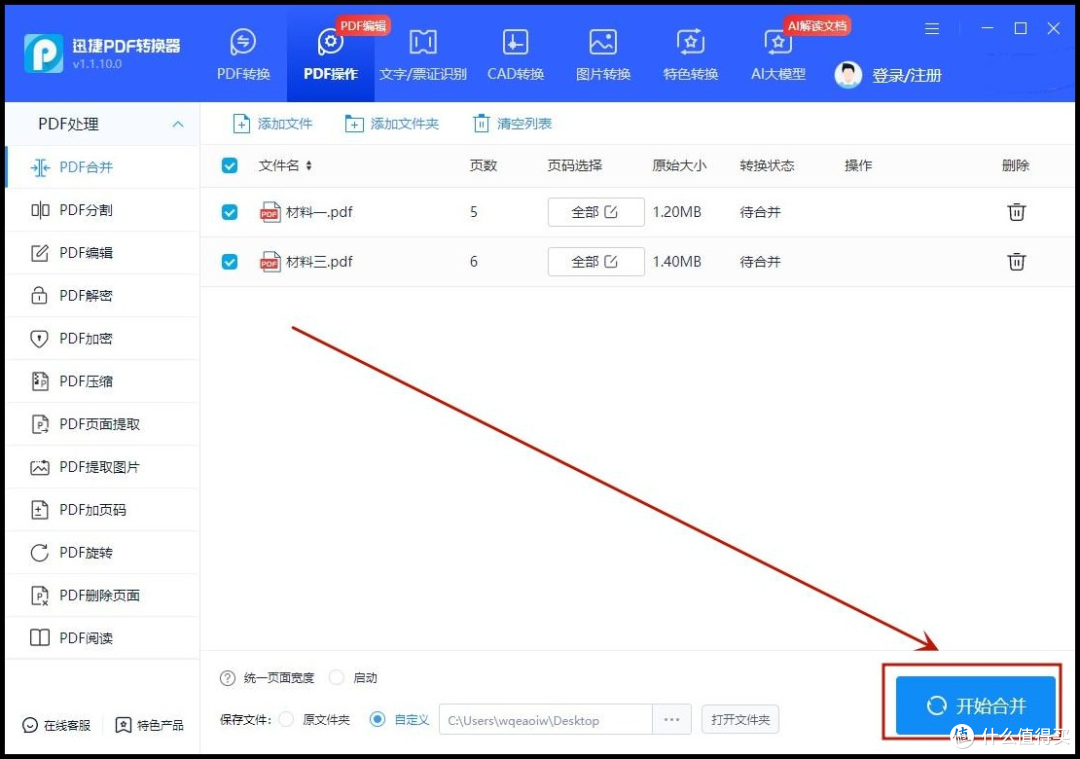This screenshot has width=1080, height=759.
Task: Open 特色产品 link
Action: 149,725
